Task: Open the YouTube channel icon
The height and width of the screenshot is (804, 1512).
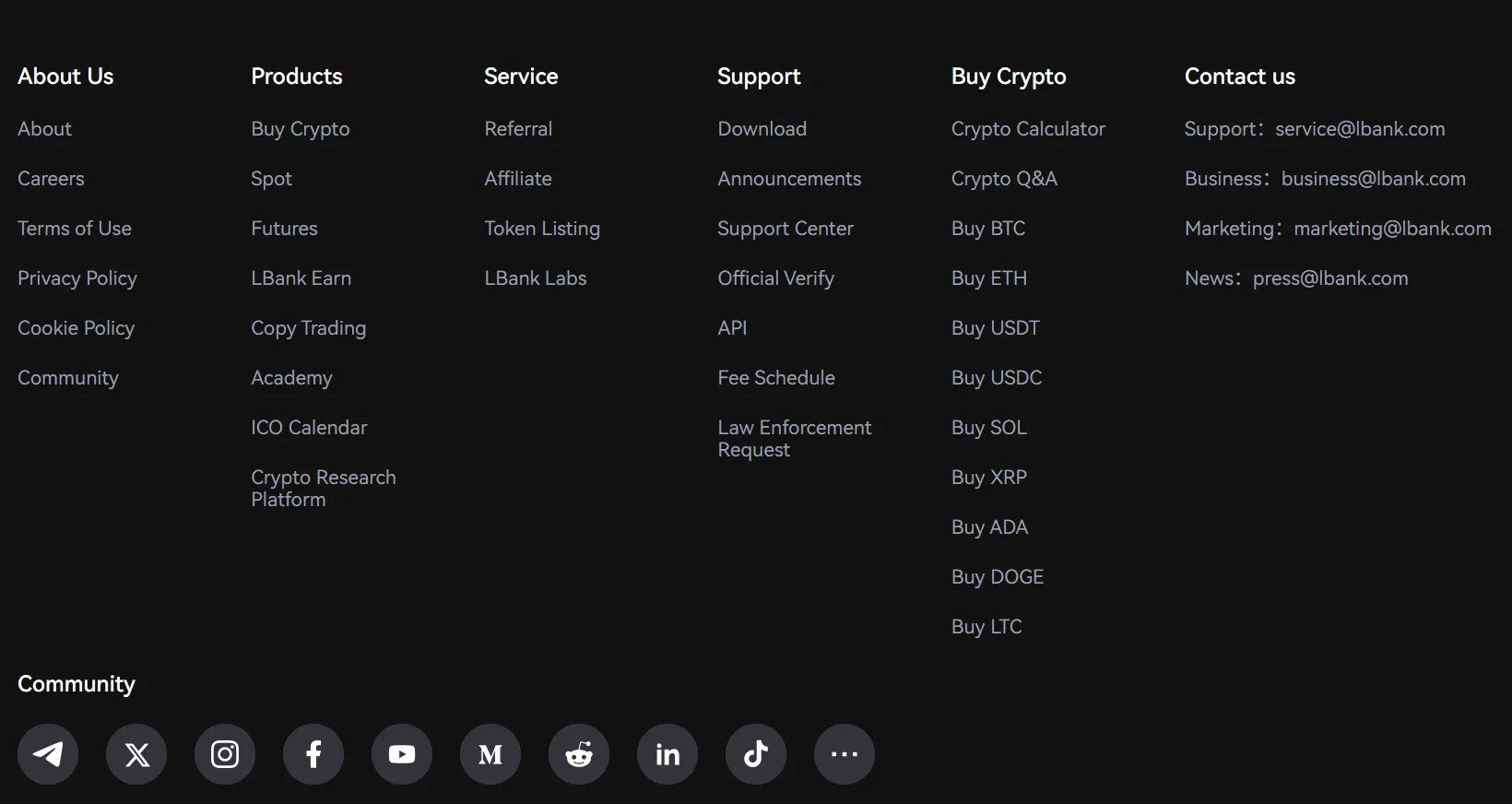Action: coord(402,754)
